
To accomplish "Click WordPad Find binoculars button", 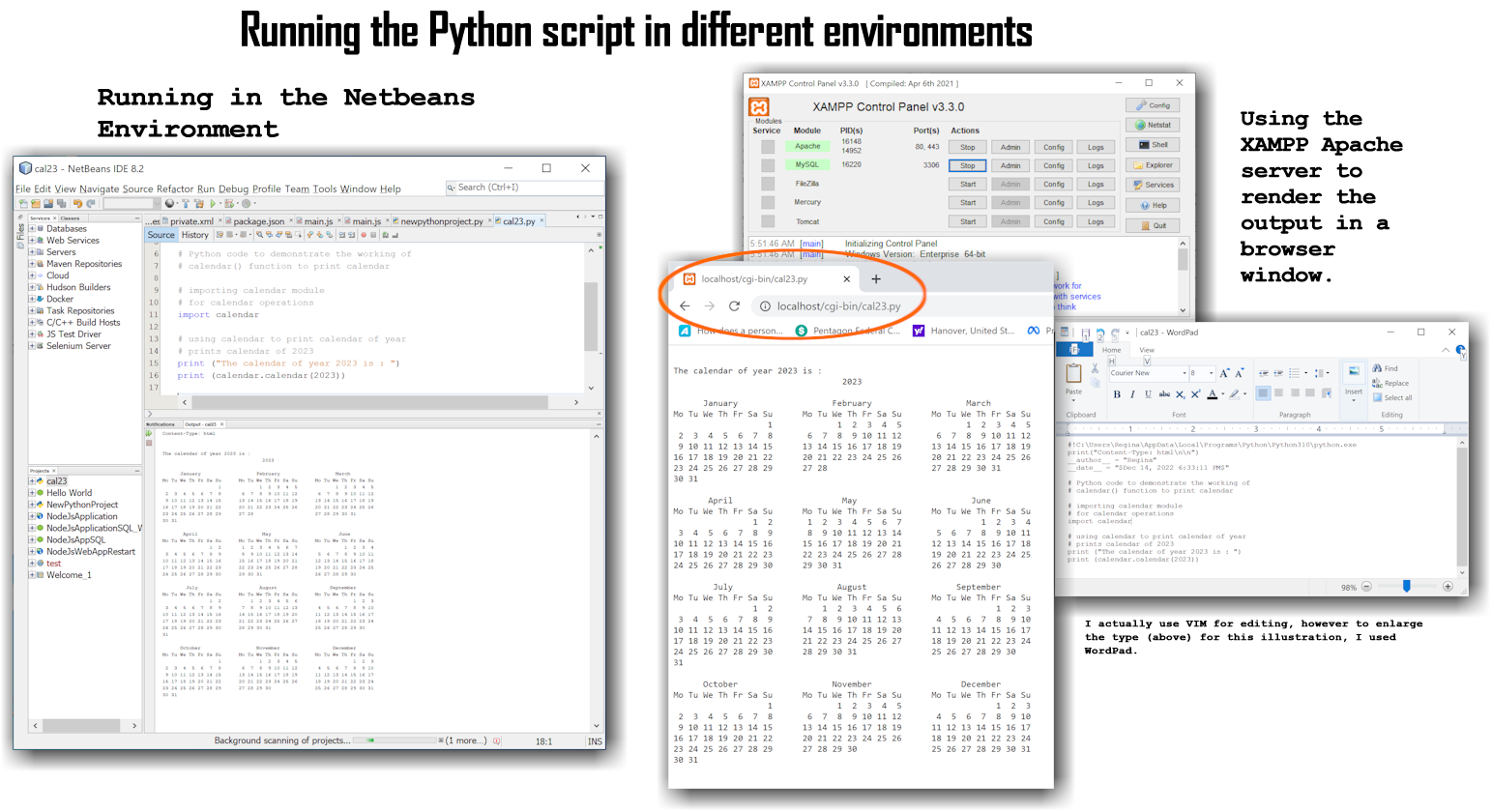I will [1385, 368].
